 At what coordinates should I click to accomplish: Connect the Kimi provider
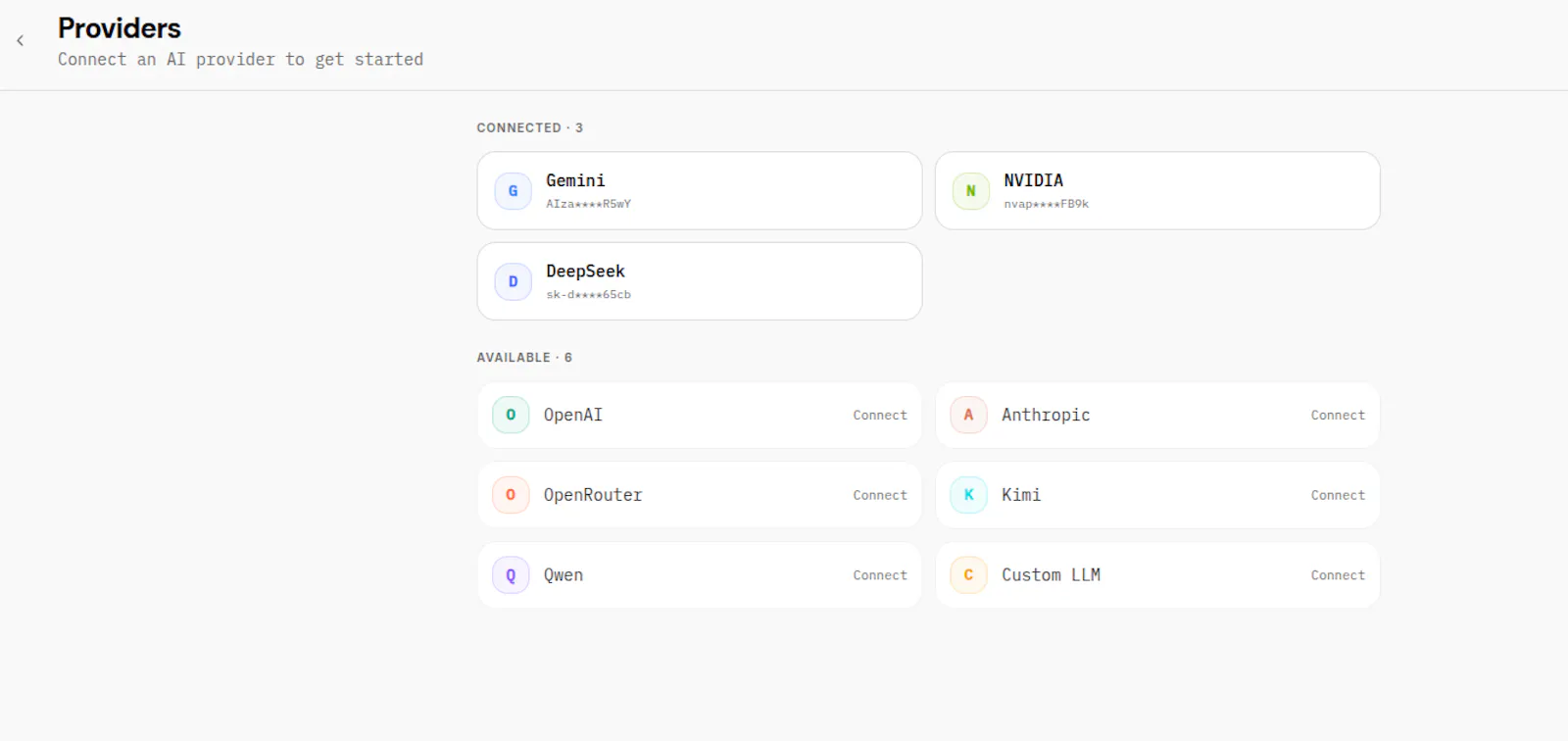click(1338, 495)
